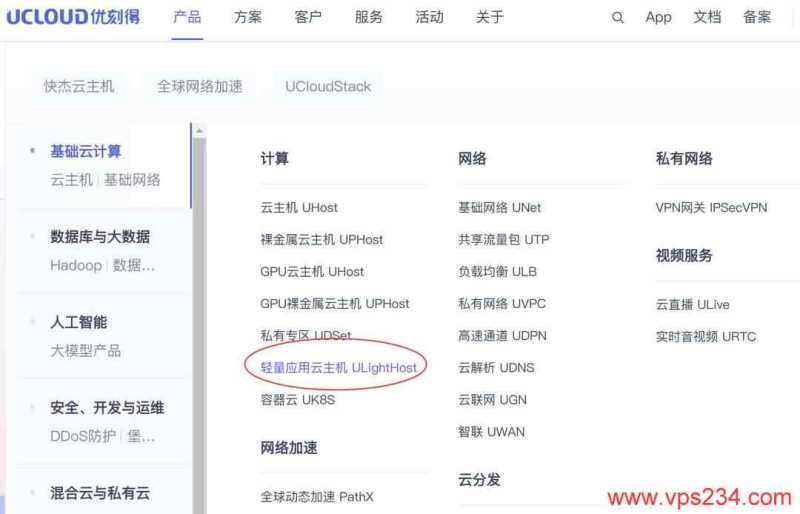This screenshot has width=800, height=514.
Task: Click the 云分发 section heading
Action: (479, 480)
